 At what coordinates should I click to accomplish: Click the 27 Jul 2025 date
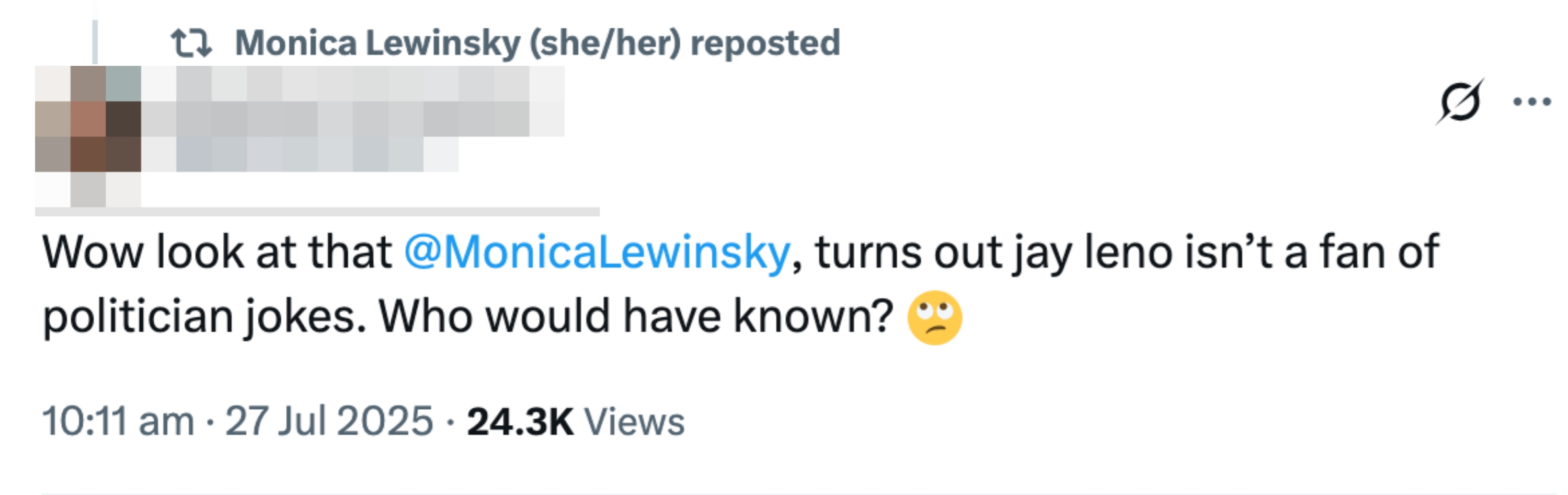click(329, 421)
